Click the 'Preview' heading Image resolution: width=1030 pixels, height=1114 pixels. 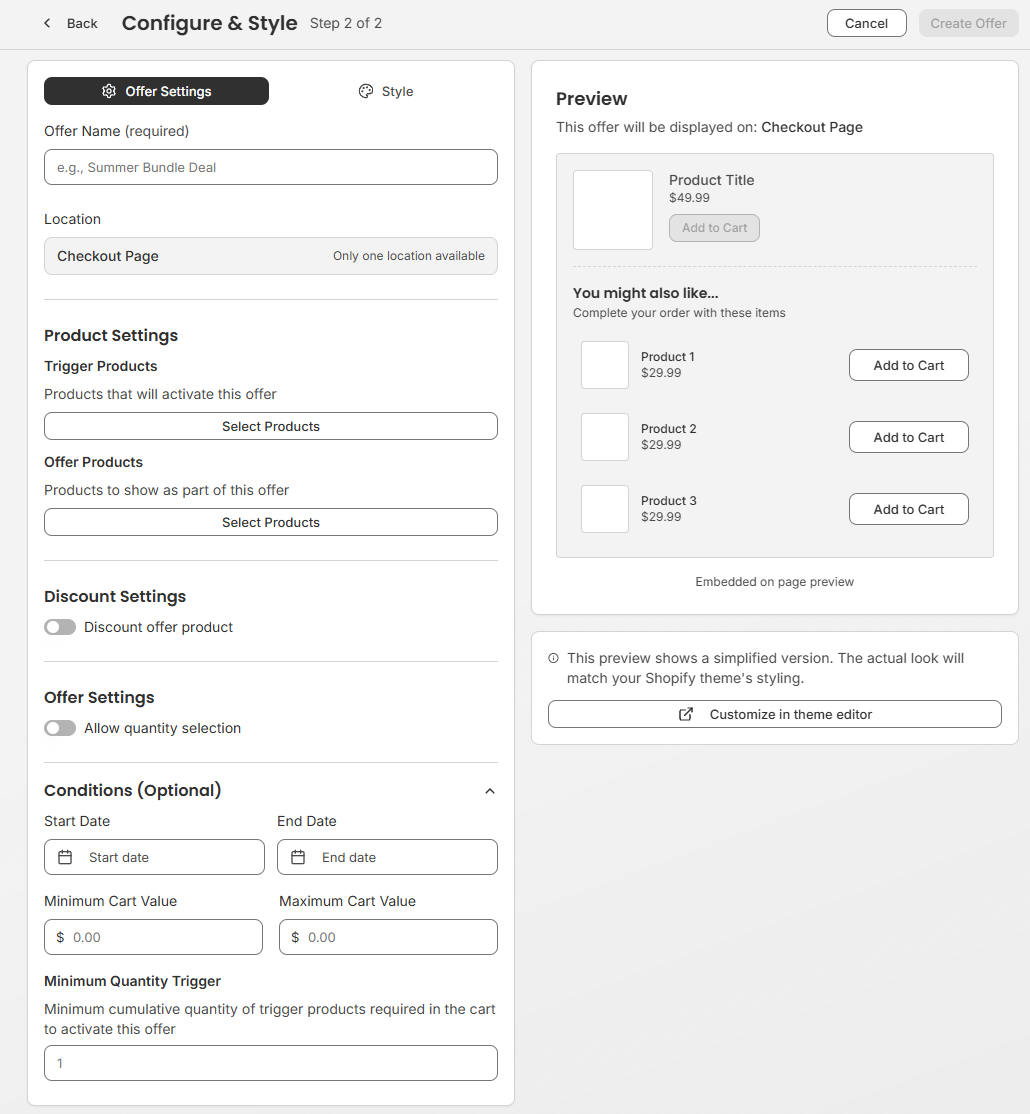pyautogui.click(x=592, y=99)
